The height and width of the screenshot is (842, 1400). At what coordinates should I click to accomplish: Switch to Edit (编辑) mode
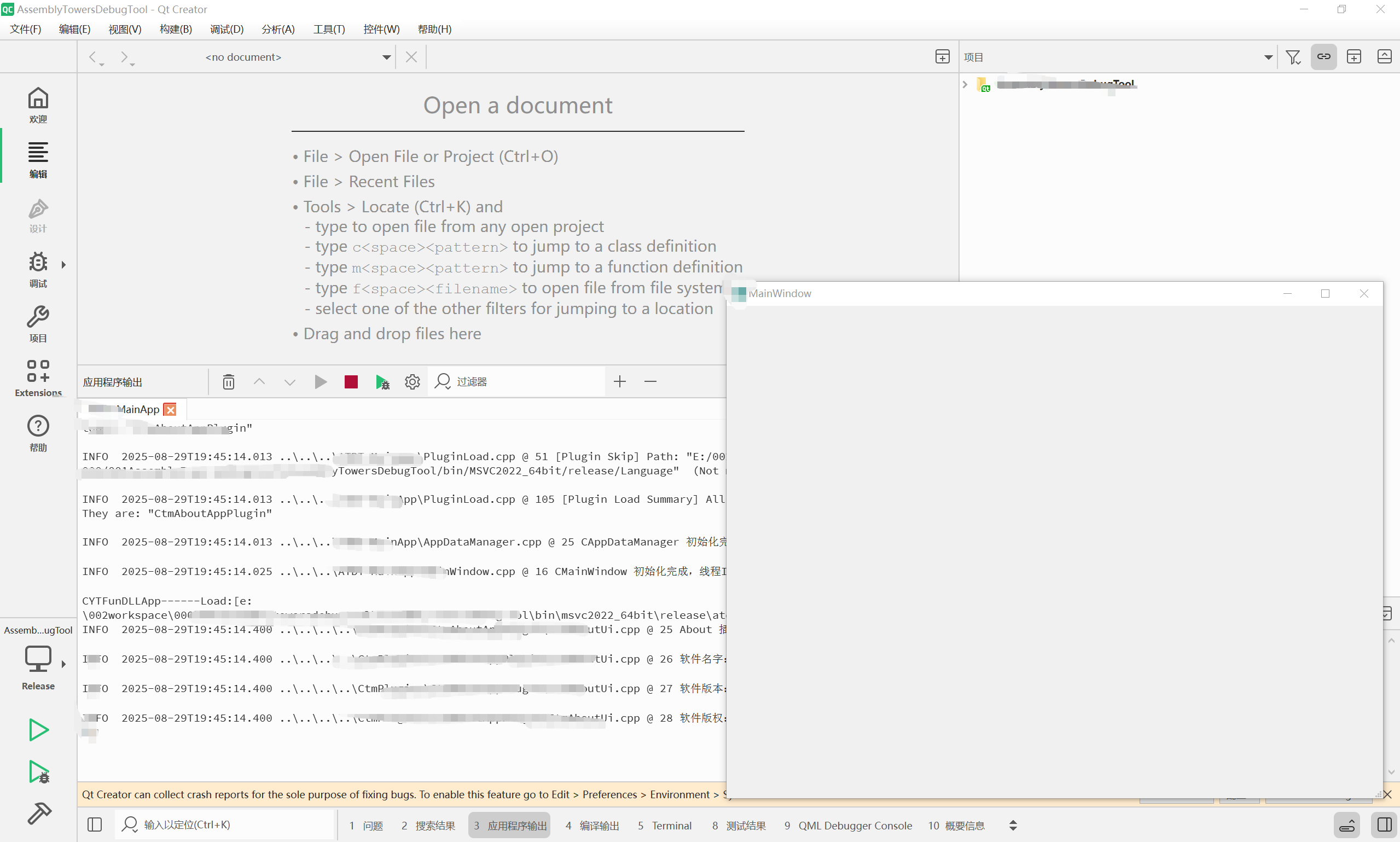(x=38, y=160)
